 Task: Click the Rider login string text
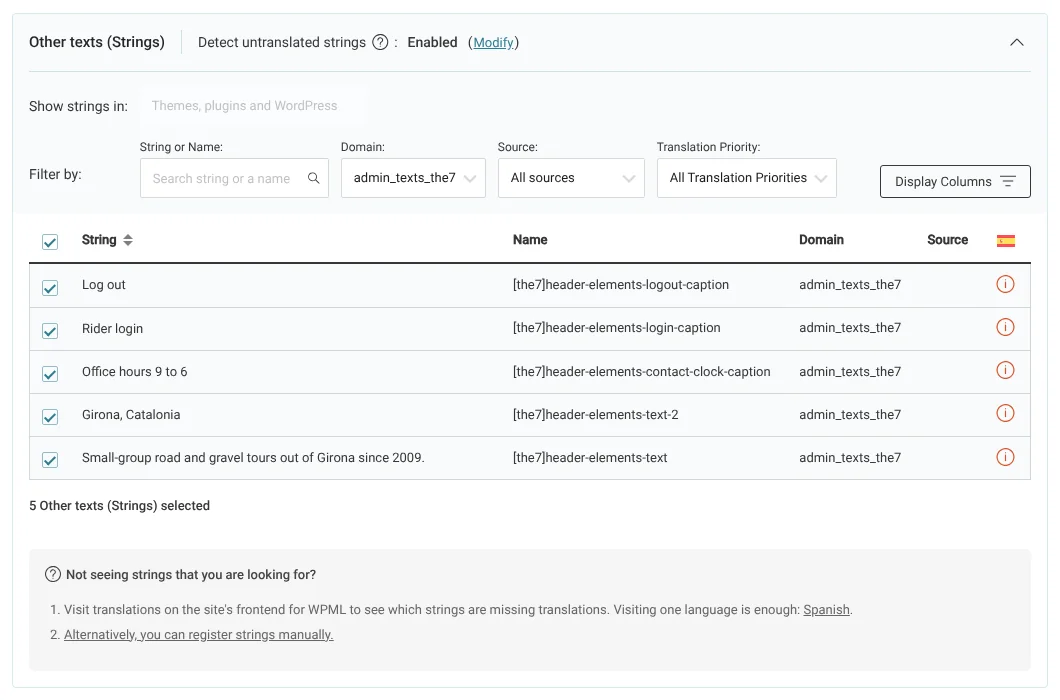[112, 329]
